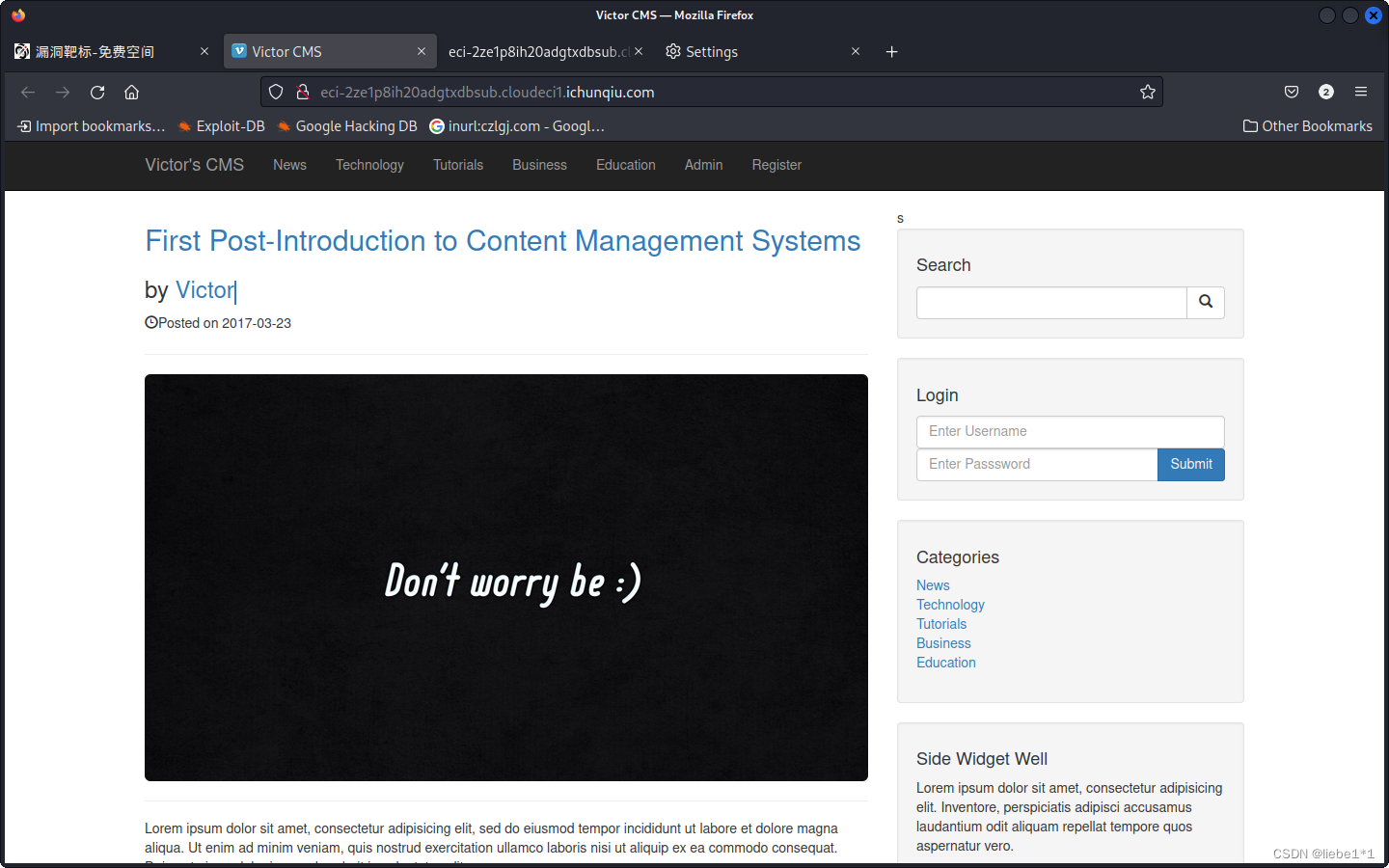The image size is (1389, 868).
Task: Reload the current page
Action: pyautogui.click(x=97, y=93)
